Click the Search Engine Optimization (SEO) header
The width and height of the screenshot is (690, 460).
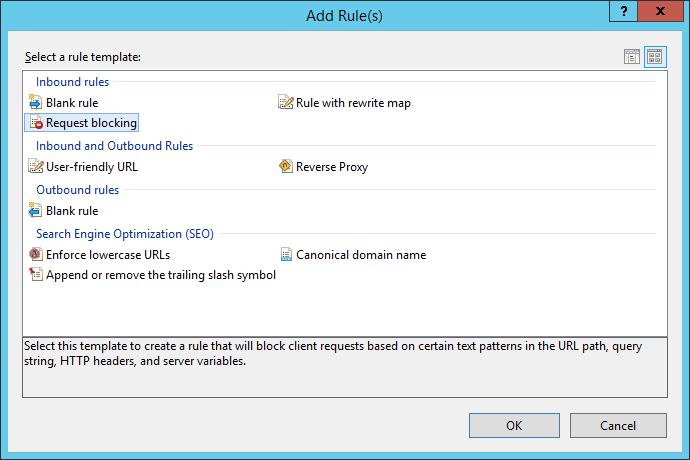(x=125, y=234)
